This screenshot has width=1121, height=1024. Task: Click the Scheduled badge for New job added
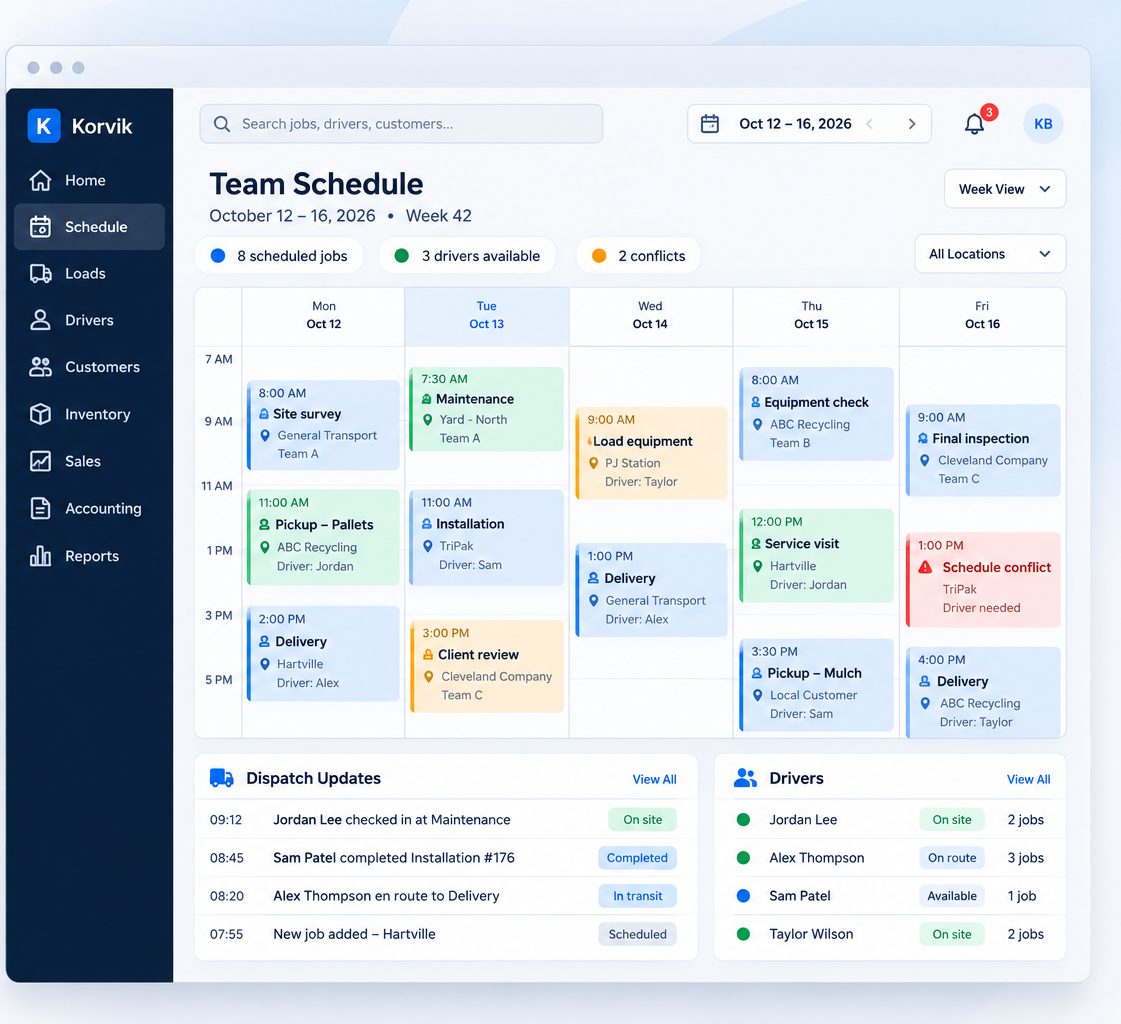click(637, 934)
